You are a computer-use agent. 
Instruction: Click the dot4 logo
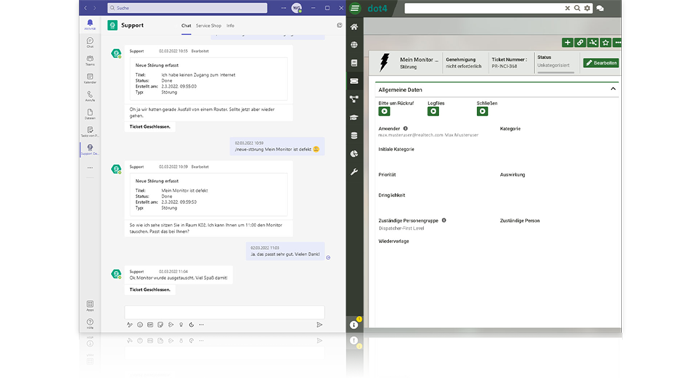377,8
